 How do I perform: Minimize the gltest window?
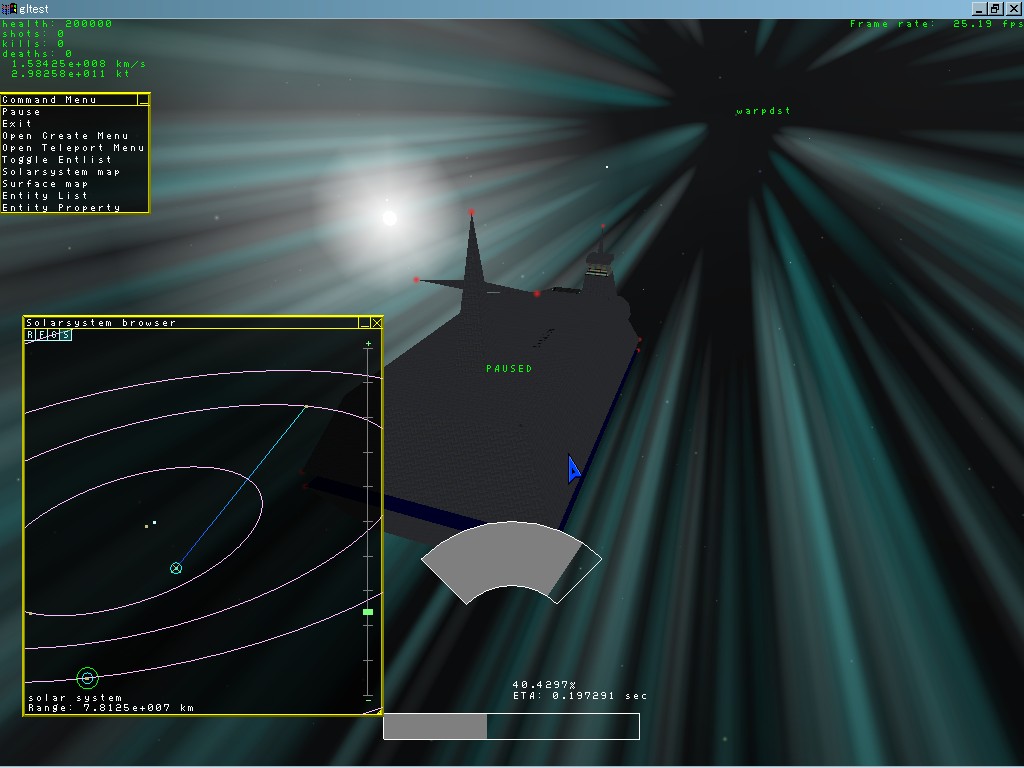point(979,8)
